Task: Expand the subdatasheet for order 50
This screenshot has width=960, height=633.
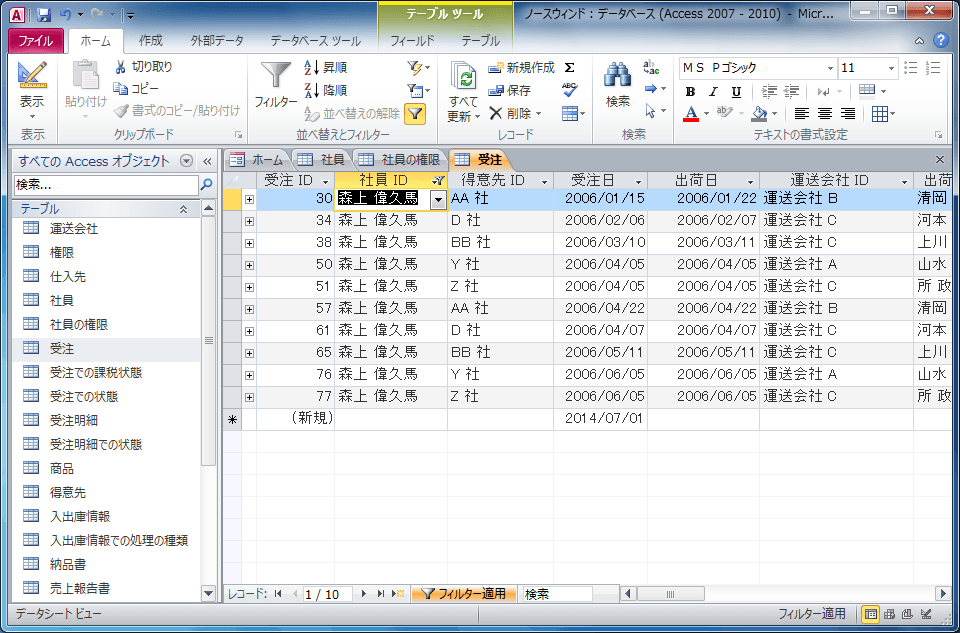Action: pos(249,265)
